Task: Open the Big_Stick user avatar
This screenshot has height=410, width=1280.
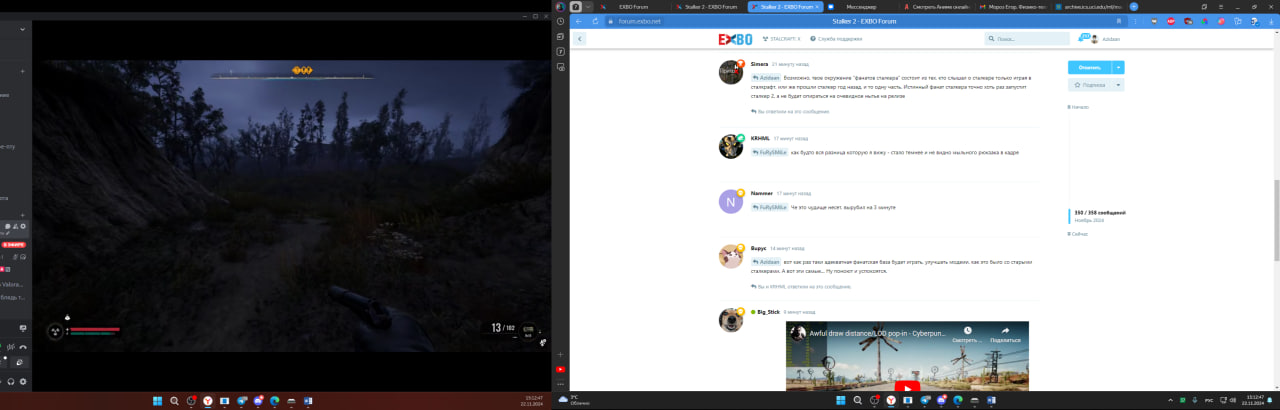Action: tap(730, 320)
